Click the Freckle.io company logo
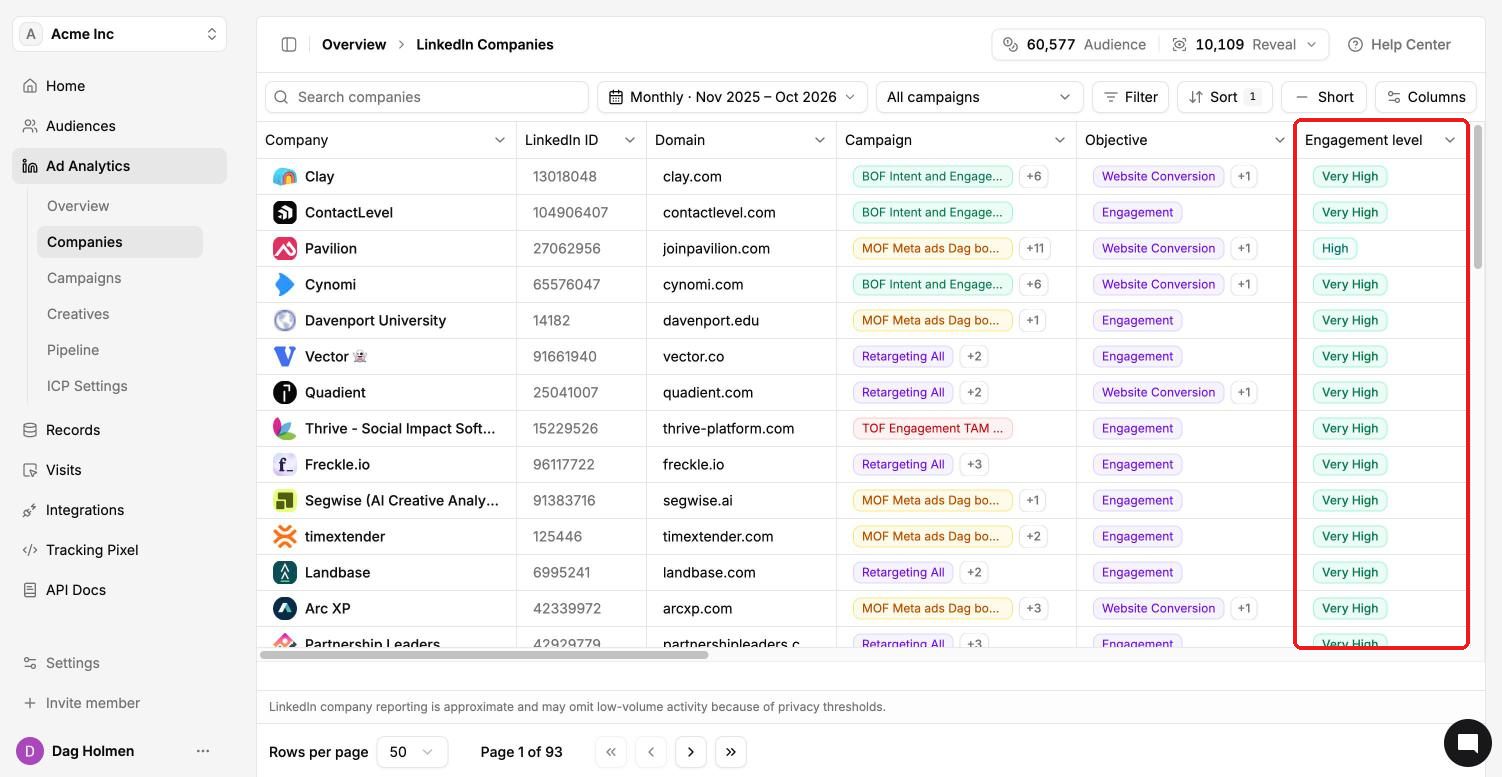This screenshot has height=777, width=1502. point(285,464)
